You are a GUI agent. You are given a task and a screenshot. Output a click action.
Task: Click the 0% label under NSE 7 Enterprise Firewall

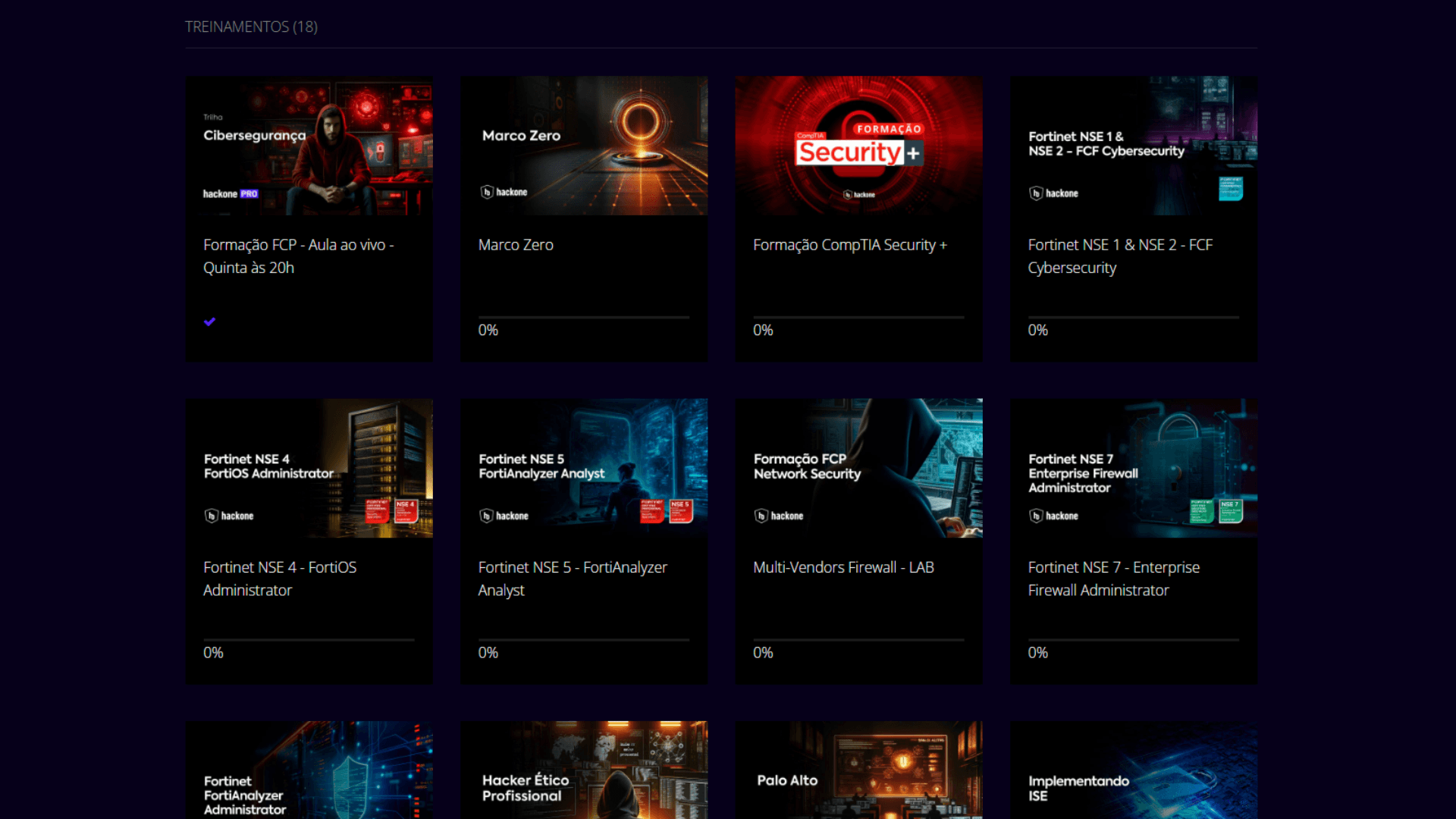(1038, 653)
